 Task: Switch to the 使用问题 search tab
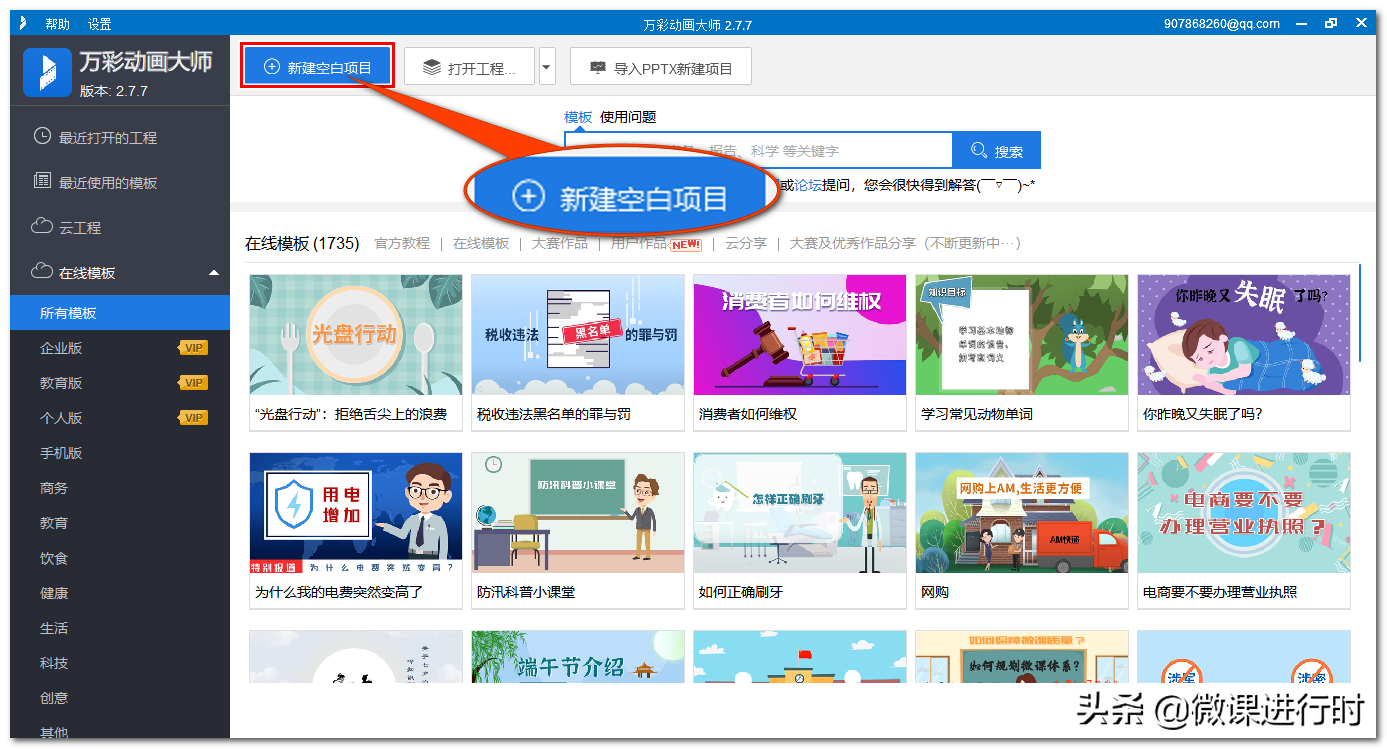coord(628,117)
